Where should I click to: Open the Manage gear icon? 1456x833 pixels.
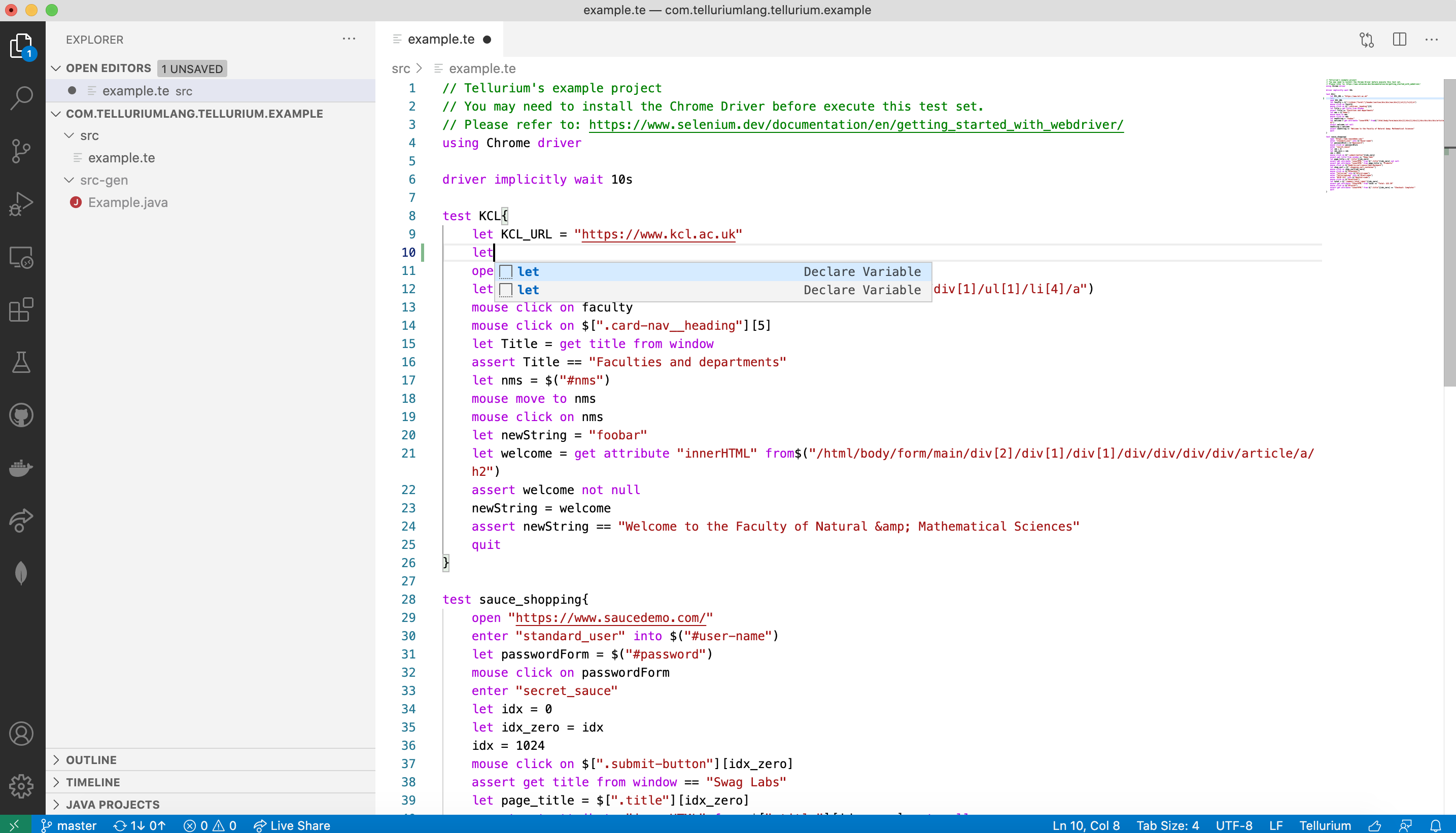point(22,786)
